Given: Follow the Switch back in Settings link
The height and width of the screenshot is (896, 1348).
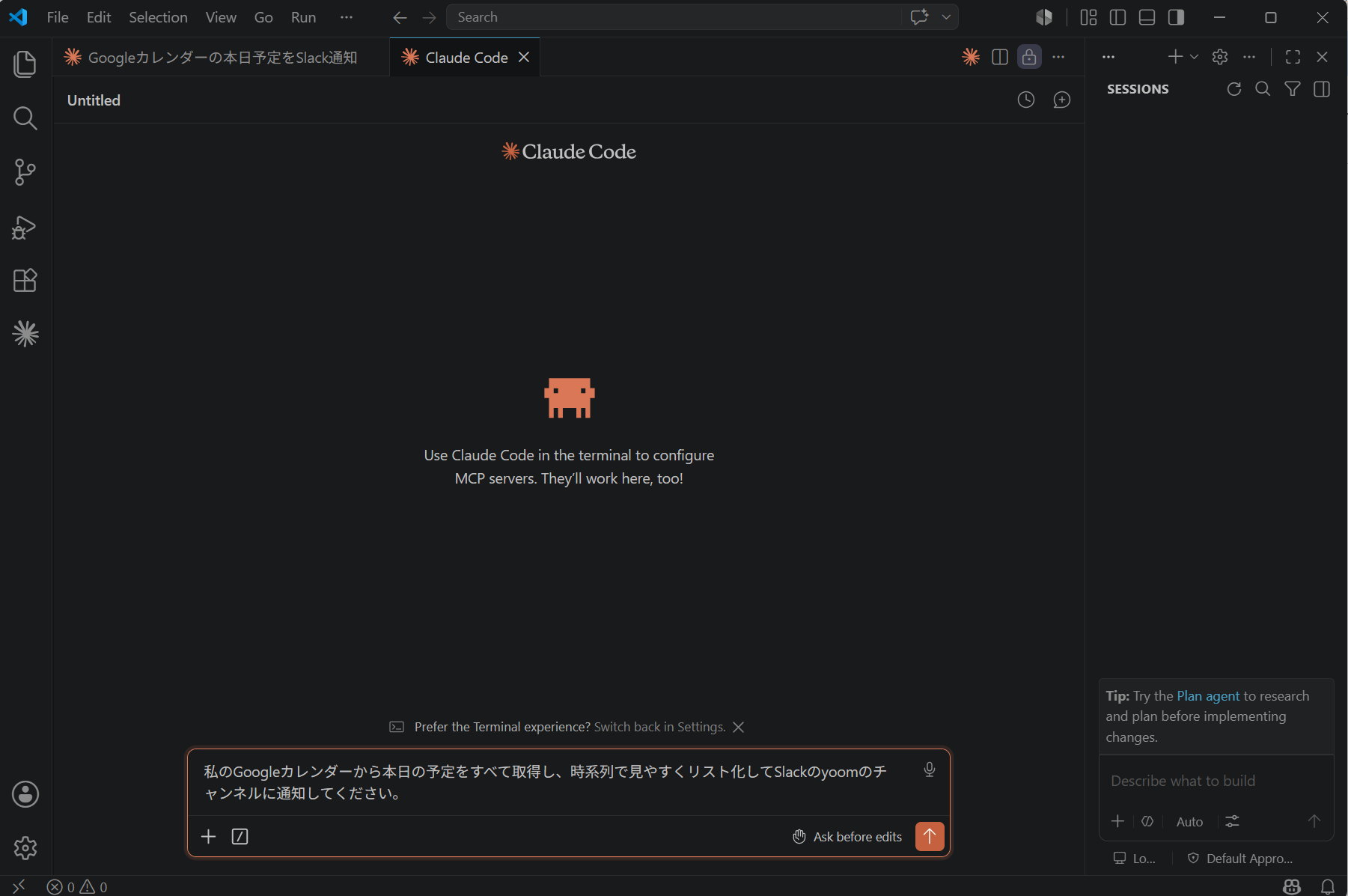Looking at the screenshot, I should pyautogui.click(x=659, y=727).
